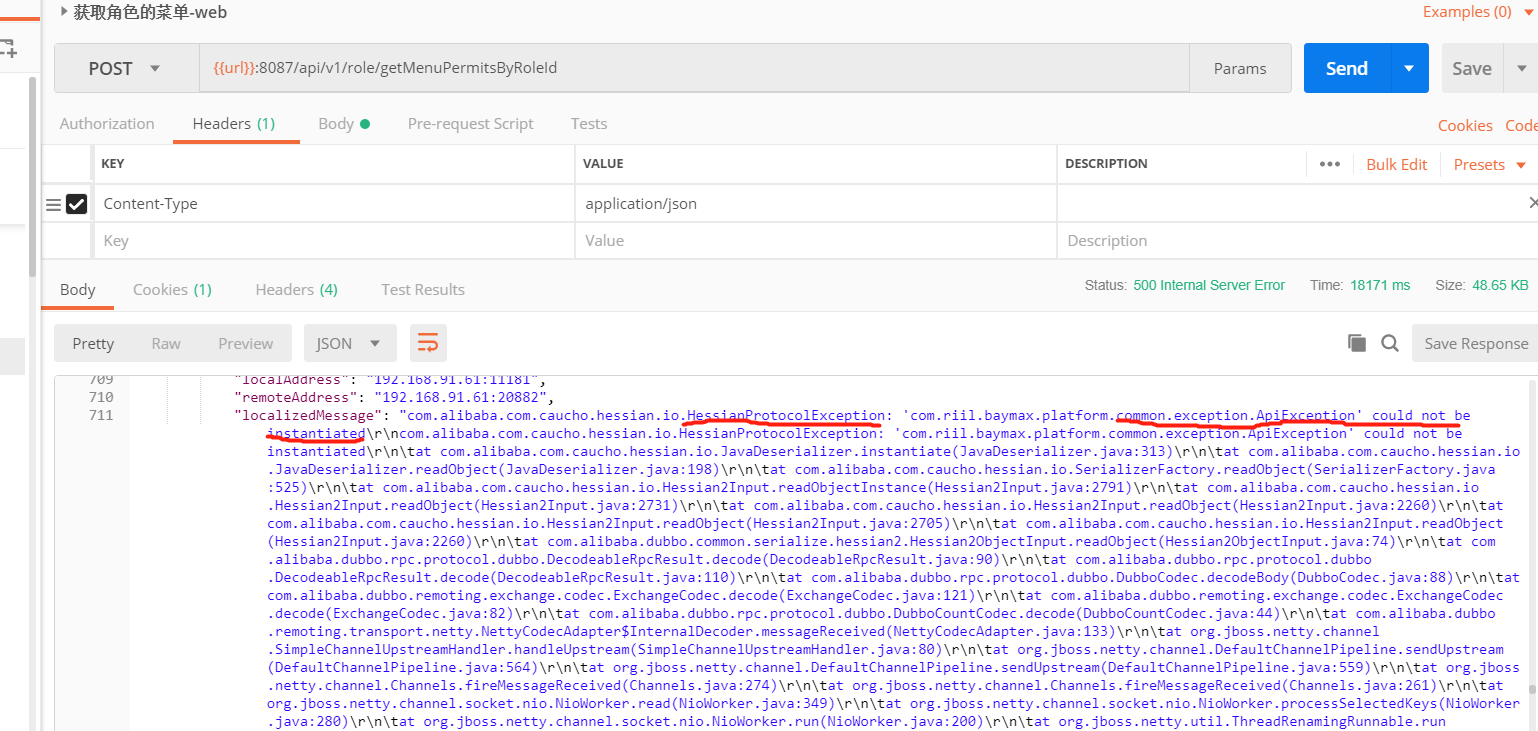The height and width of the screenshot is (731, 1538).
Task: Open the POST method dropdown
Action: click(x=126, y=68)
